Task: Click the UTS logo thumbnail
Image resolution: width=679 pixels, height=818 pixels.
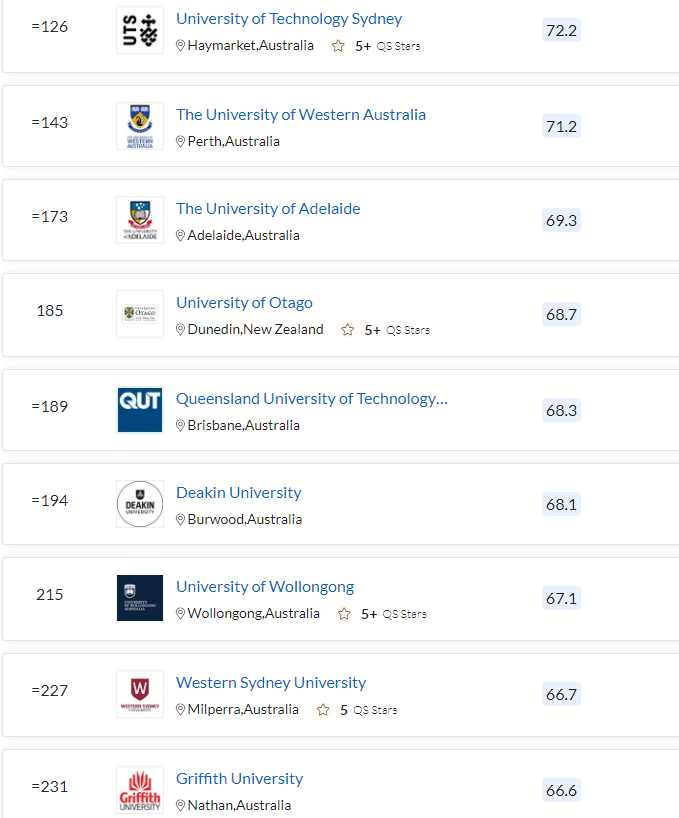Action: (x=140, y=30)
